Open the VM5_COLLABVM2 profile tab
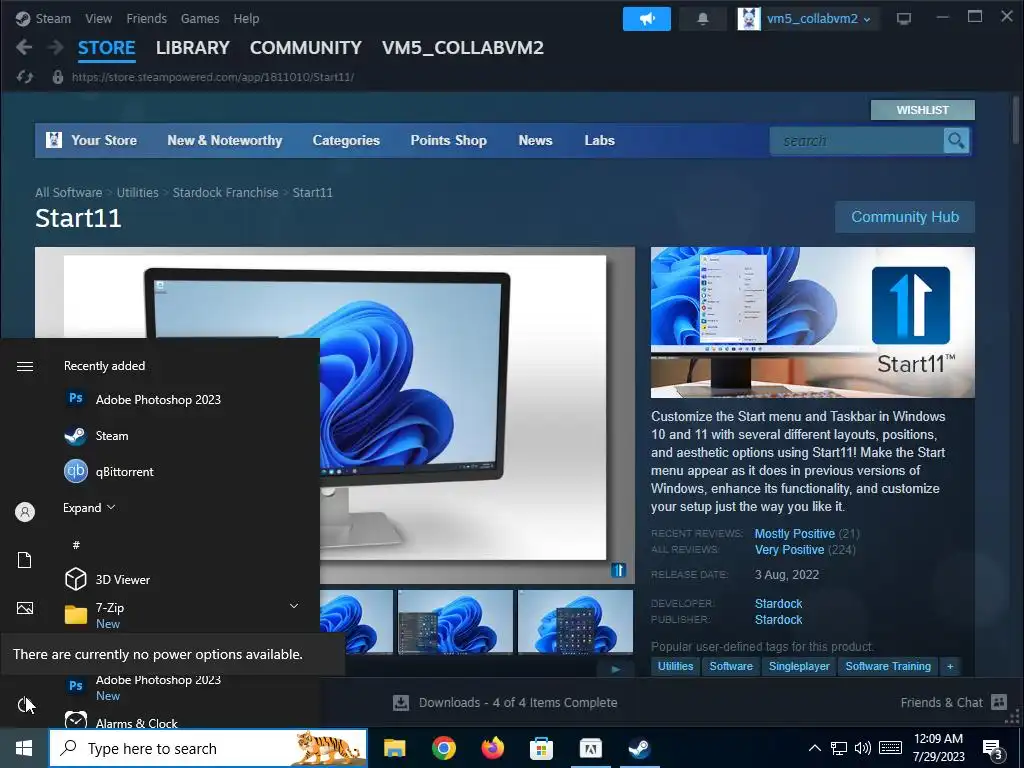This screenshot has width=1024, height=768. click(x=462, y=48)
